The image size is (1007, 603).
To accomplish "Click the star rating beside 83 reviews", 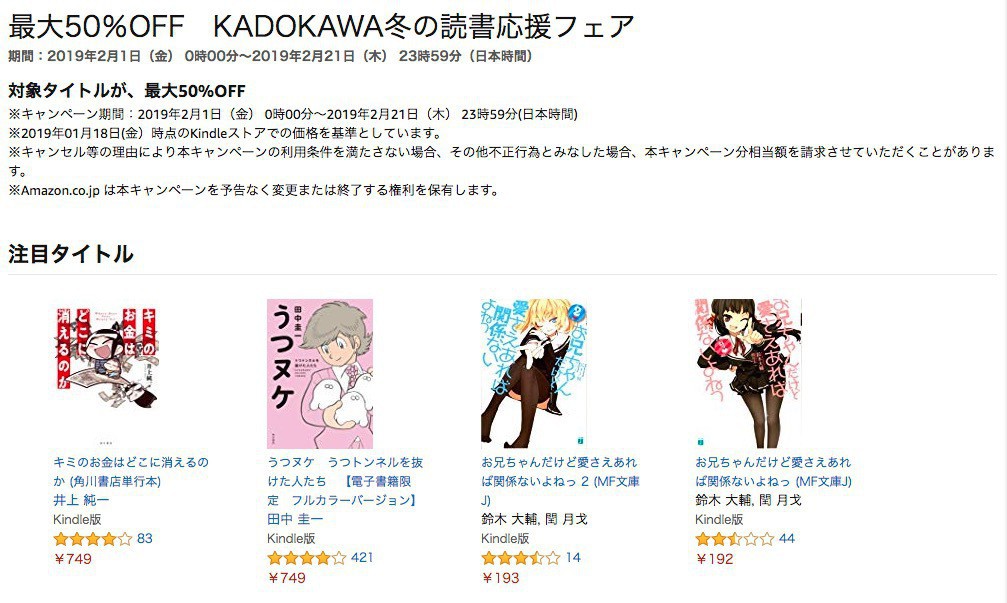I will click(x=93, y=539).
